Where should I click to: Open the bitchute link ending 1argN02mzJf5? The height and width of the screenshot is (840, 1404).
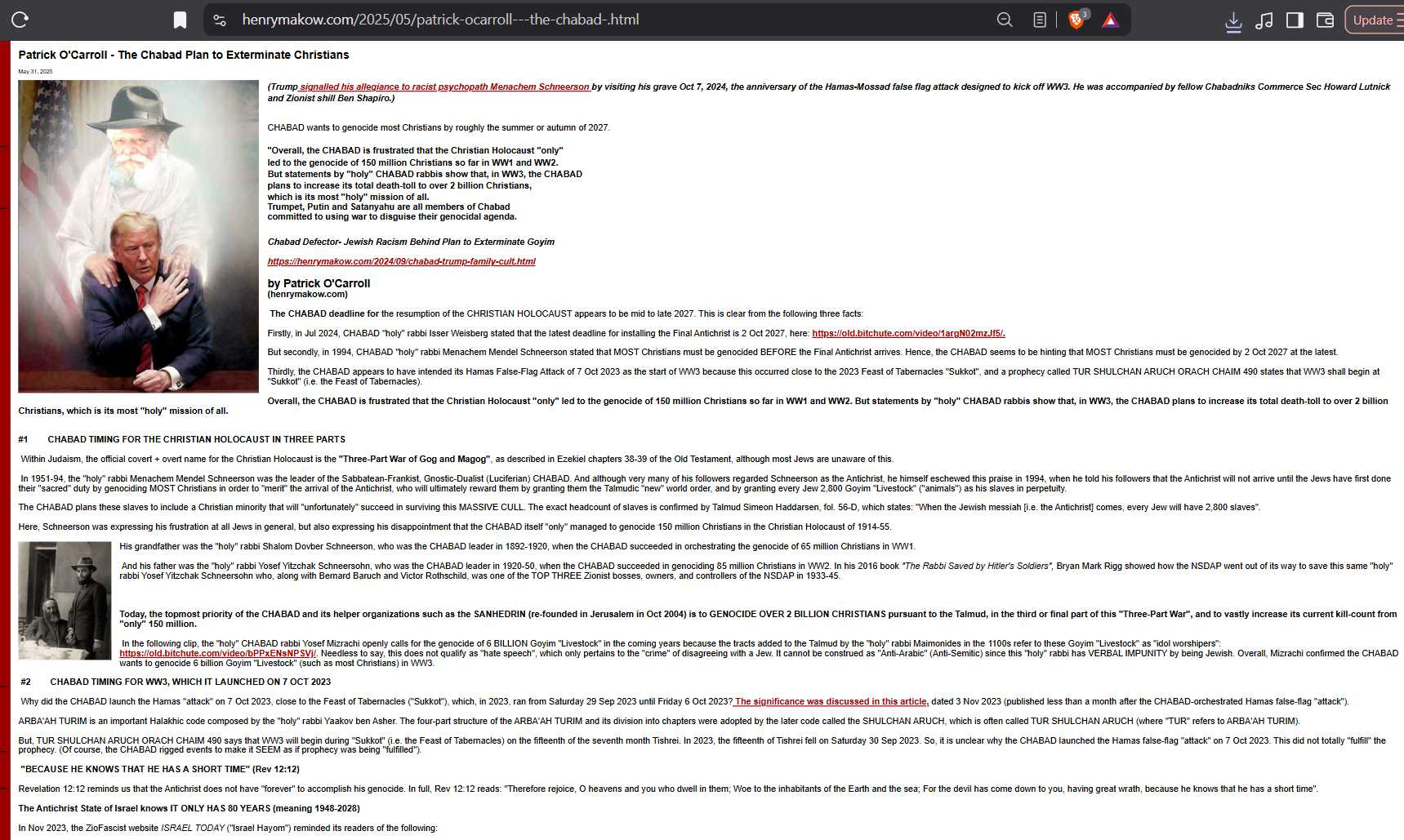point(908,333)
